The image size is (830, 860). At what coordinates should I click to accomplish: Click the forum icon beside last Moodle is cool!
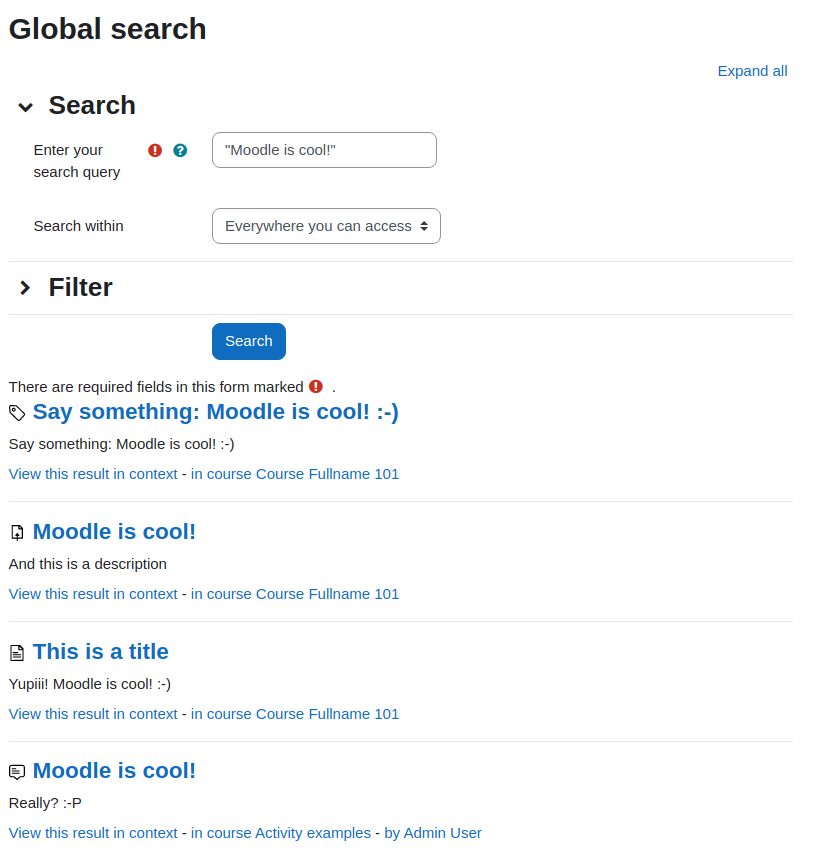17,772
